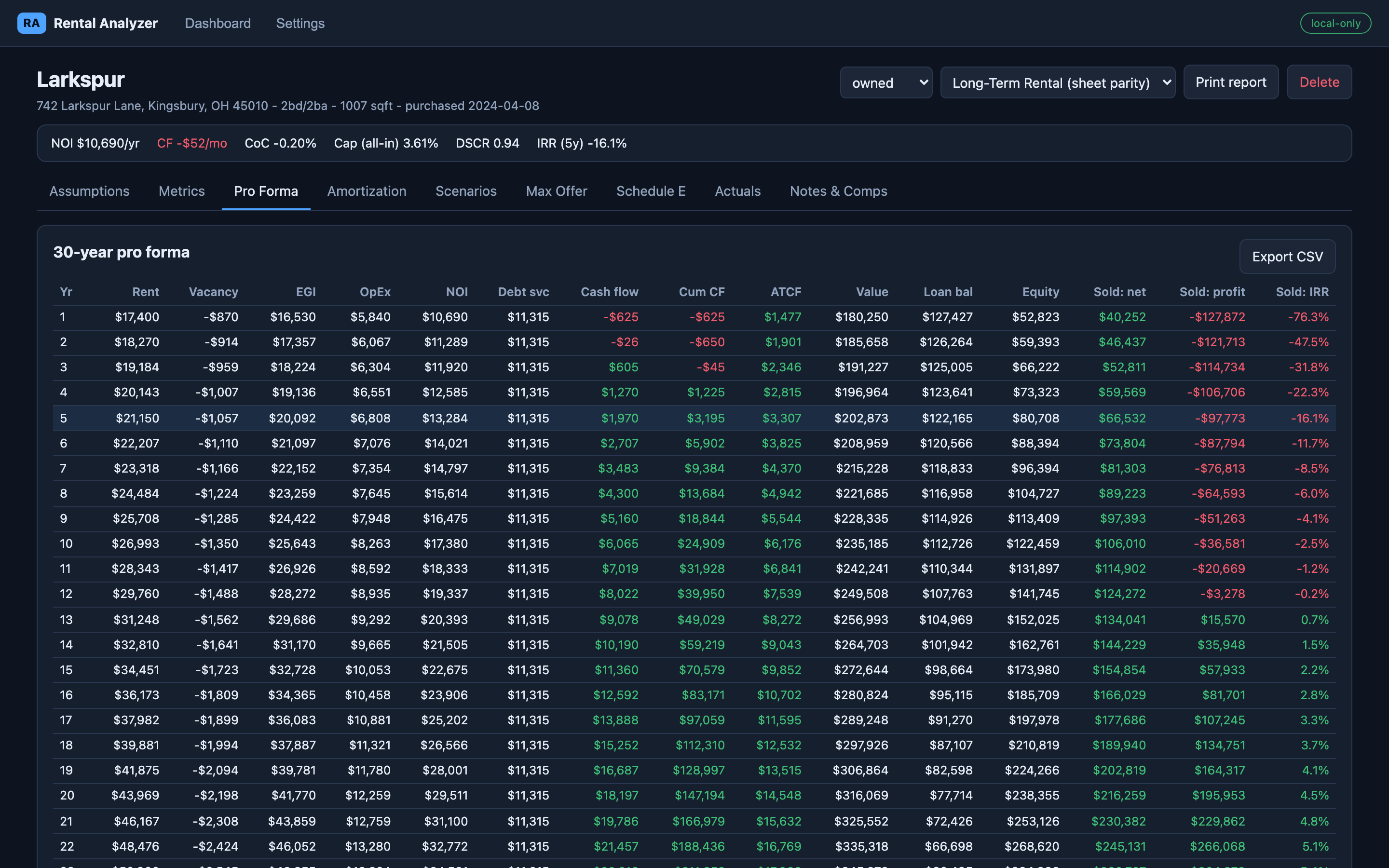Image resolution: width=1389 pixels, height=868 pixels.
Task: Click year 5 equity value $80,708
Action: [1036, 418]
